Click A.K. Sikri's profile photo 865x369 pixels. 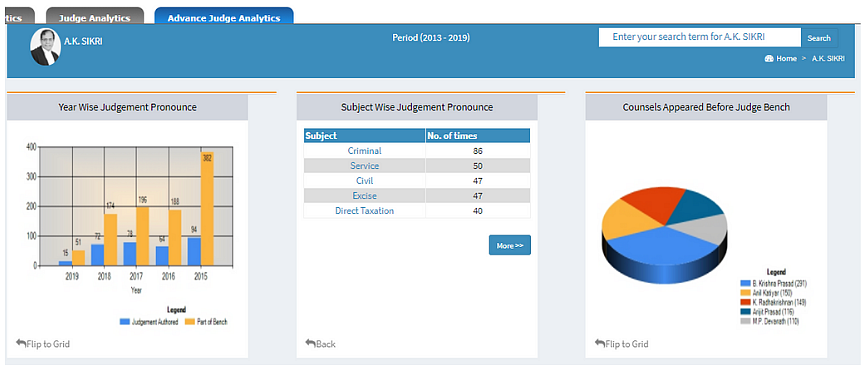[x=45, y=47]
